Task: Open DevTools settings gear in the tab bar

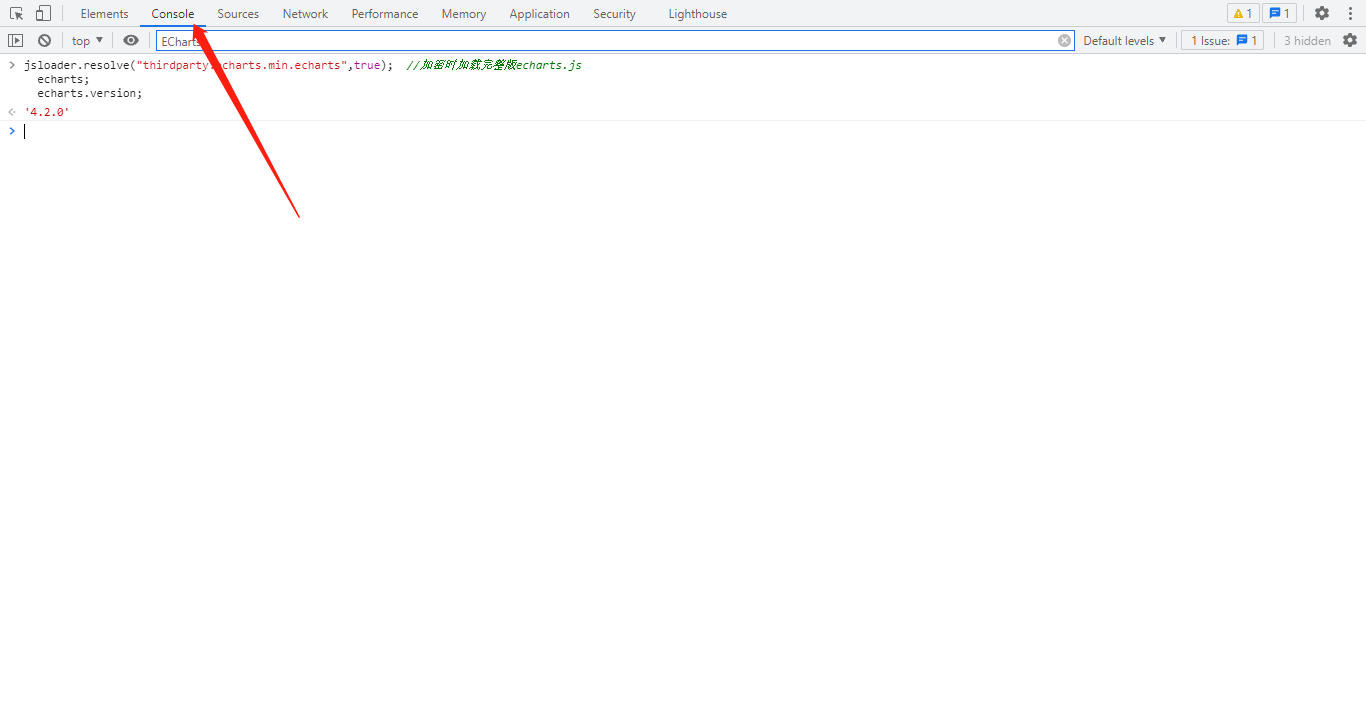Action: 1322,13
